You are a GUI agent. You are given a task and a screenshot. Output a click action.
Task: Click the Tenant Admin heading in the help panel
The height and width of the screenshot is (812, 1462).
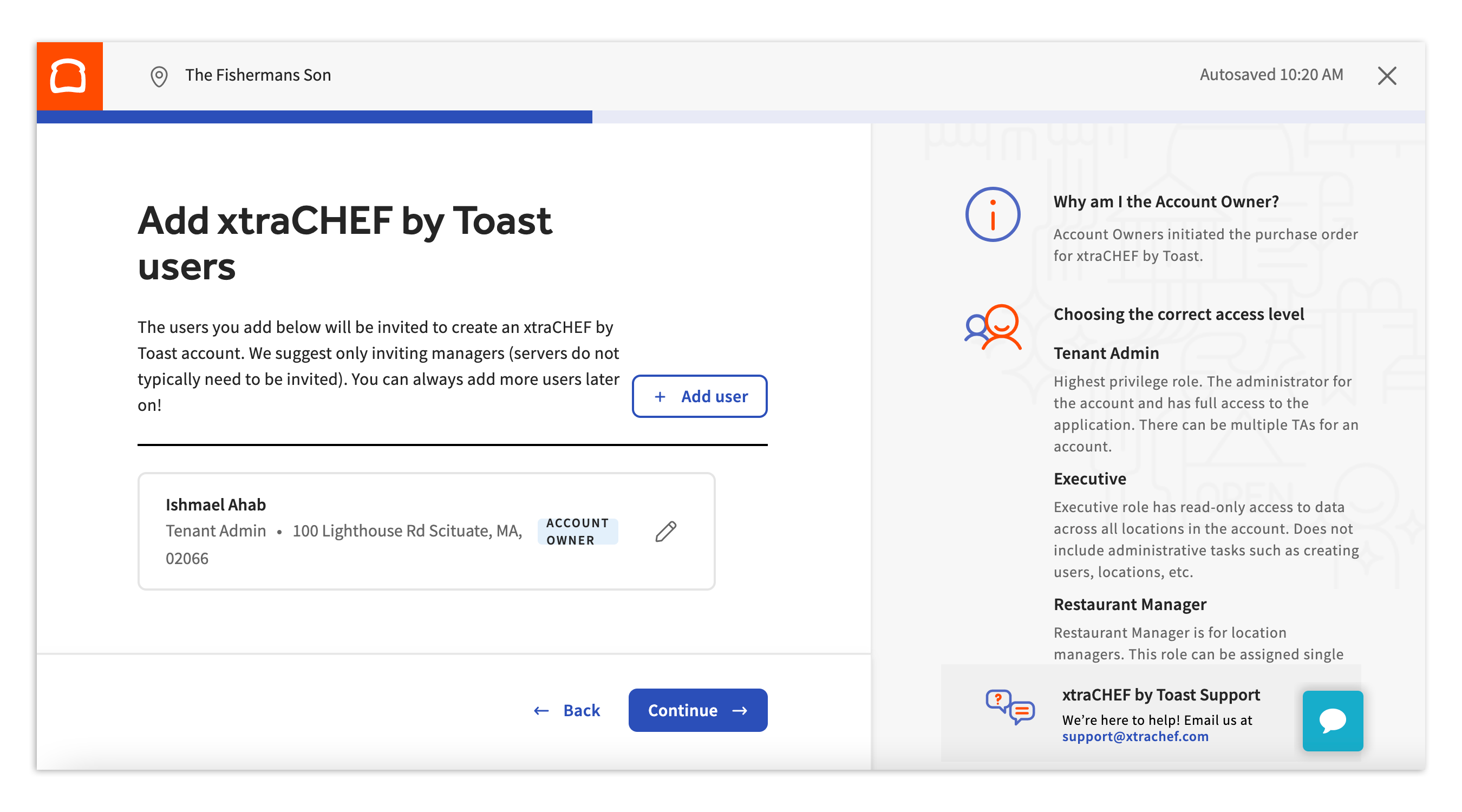click(x=1106, y=353)
